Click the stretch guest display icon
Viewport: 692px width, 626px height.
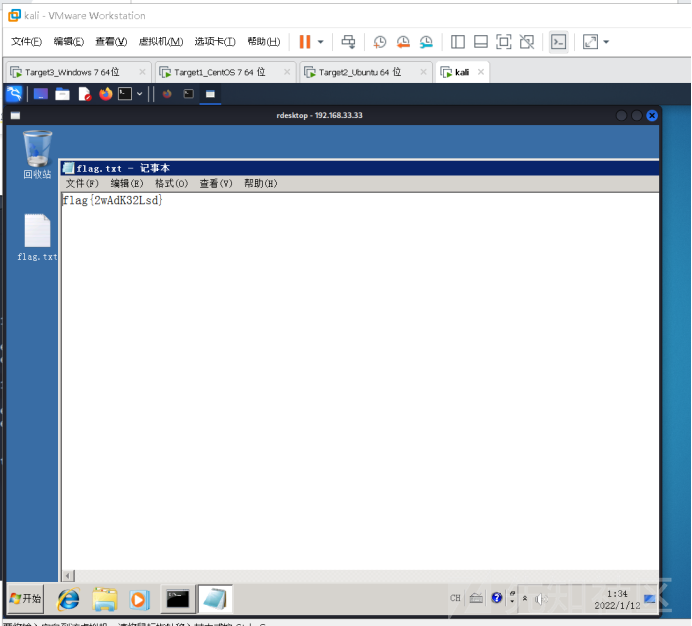[x=590, y=42]
